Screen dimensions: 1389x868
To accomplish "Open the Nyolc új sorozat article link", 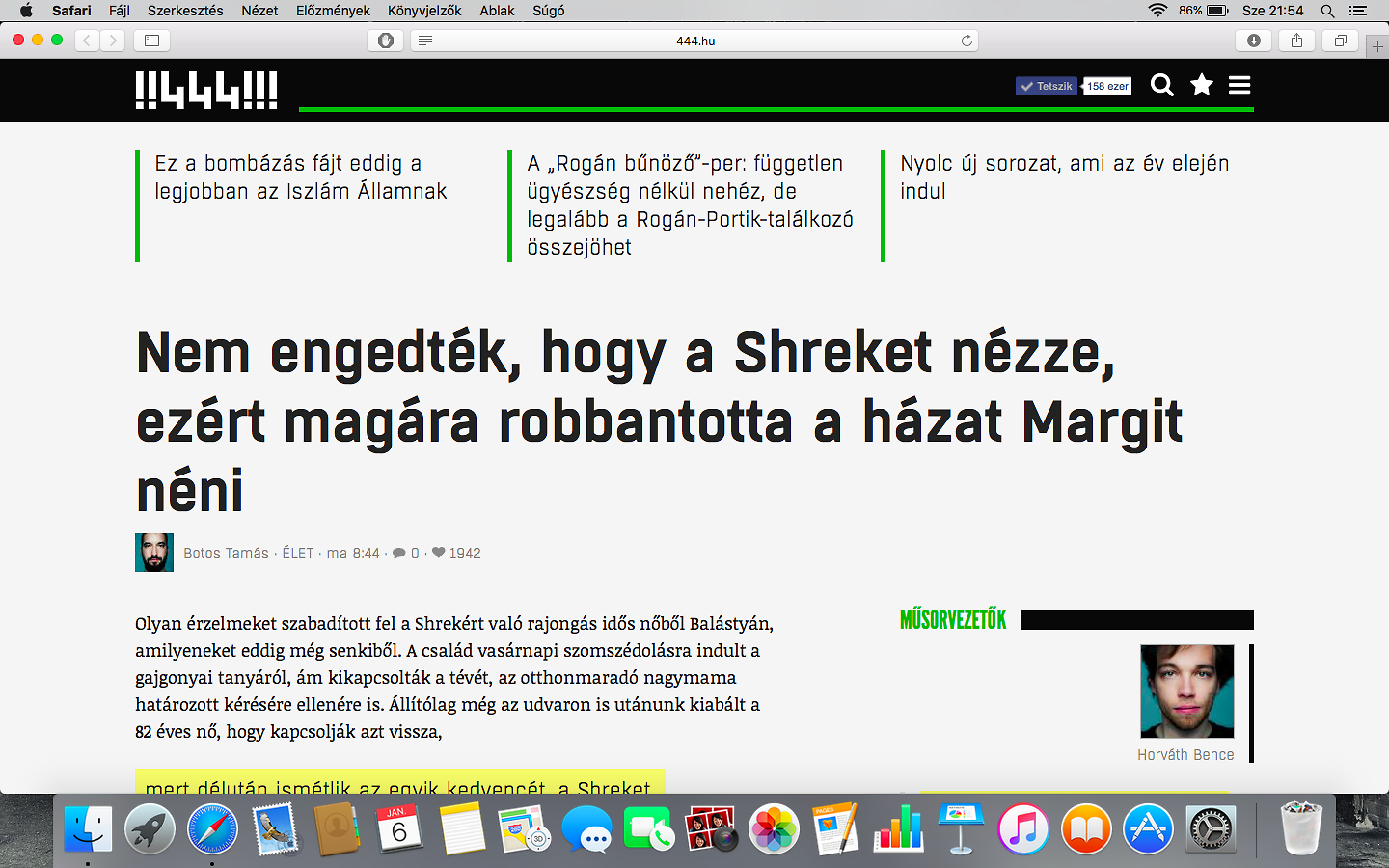I will coord(1064,177).
